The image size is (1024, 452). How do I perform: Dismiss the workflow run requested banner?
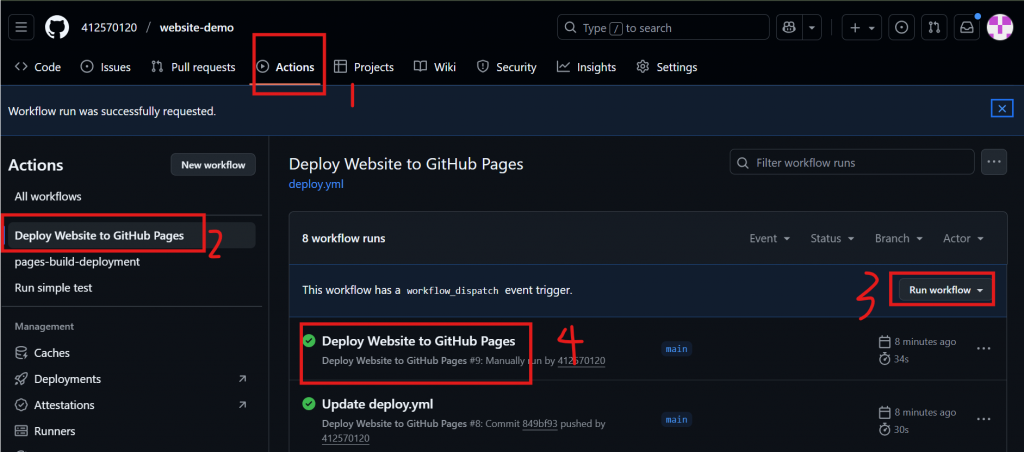click(x=1002, y=108)
